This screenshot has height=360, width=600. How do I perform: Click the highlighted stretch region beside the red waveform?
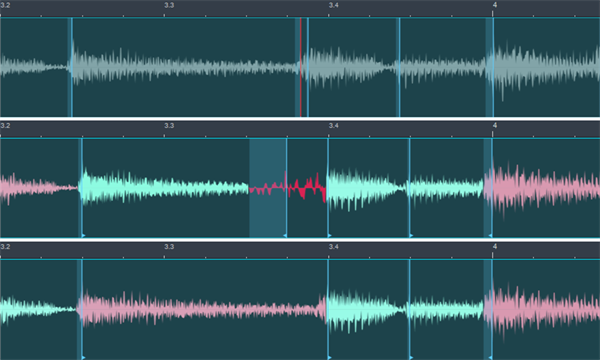pyautogui.click(x=267, y=188)
